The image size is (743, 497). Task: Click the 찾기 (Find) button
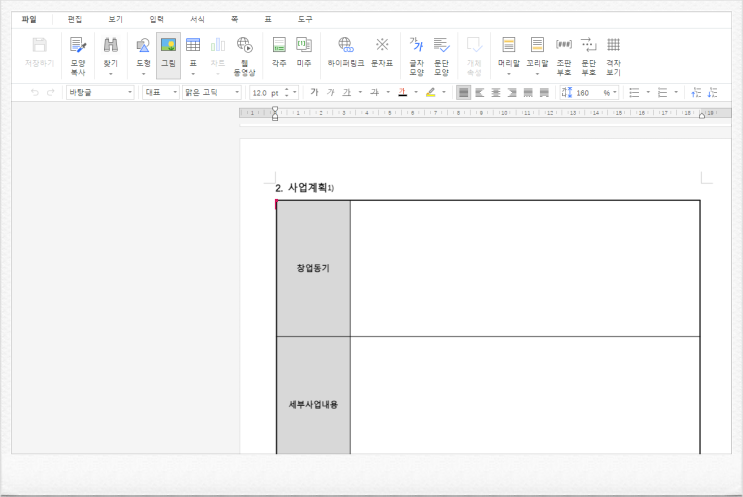pyautogui.click(x=110, y=52)
